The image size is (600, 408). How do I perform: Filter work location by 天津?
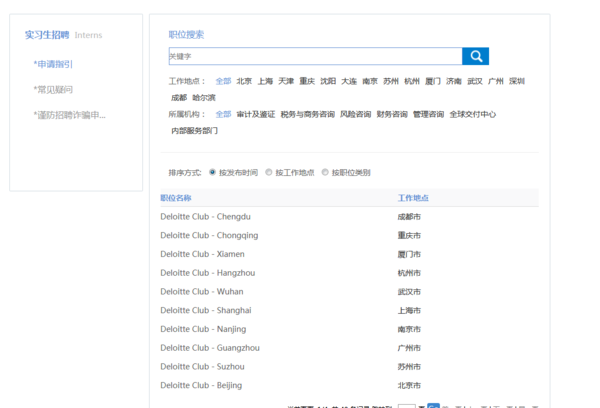286,81
